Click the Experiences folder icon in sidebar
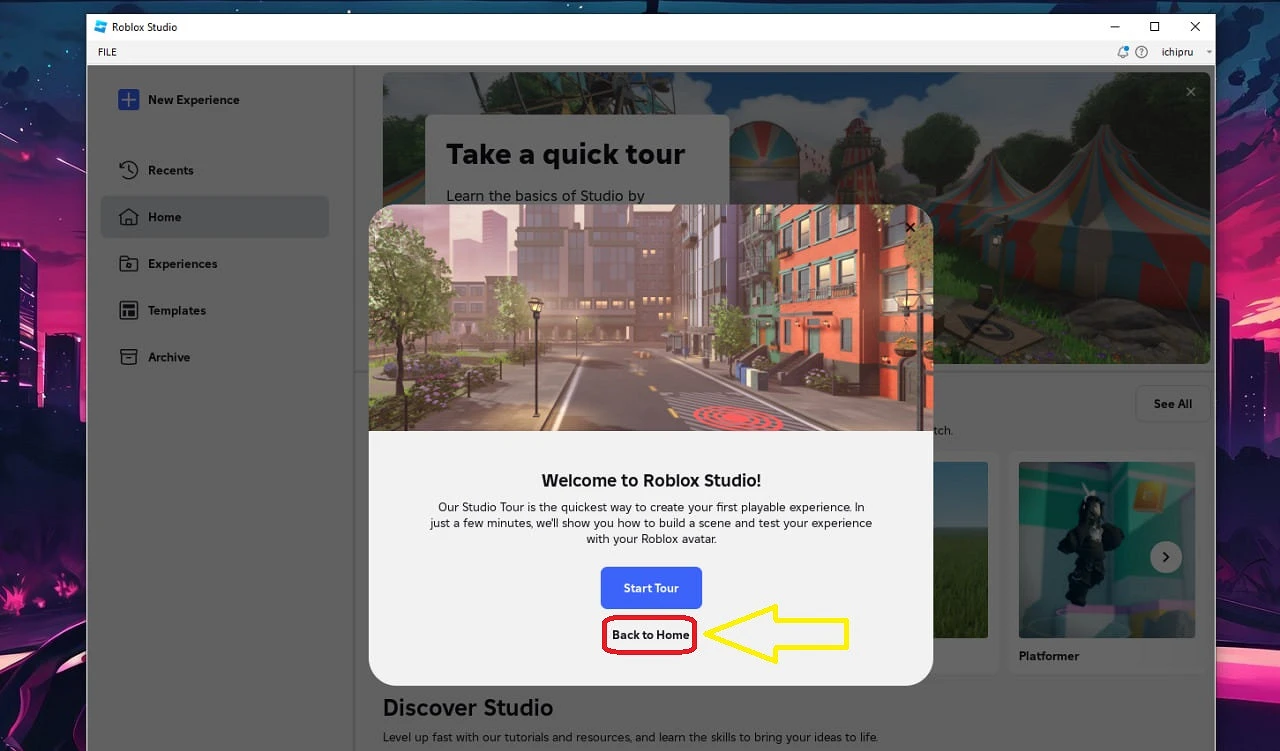 tap(128, 264)
